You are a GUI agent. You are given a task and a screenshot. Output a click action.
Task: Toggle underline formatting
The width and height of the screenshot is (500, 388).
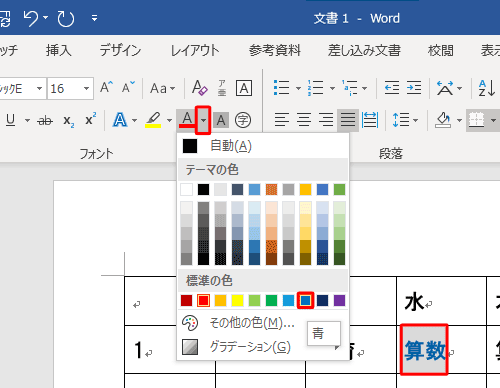(x=11, y=120)
